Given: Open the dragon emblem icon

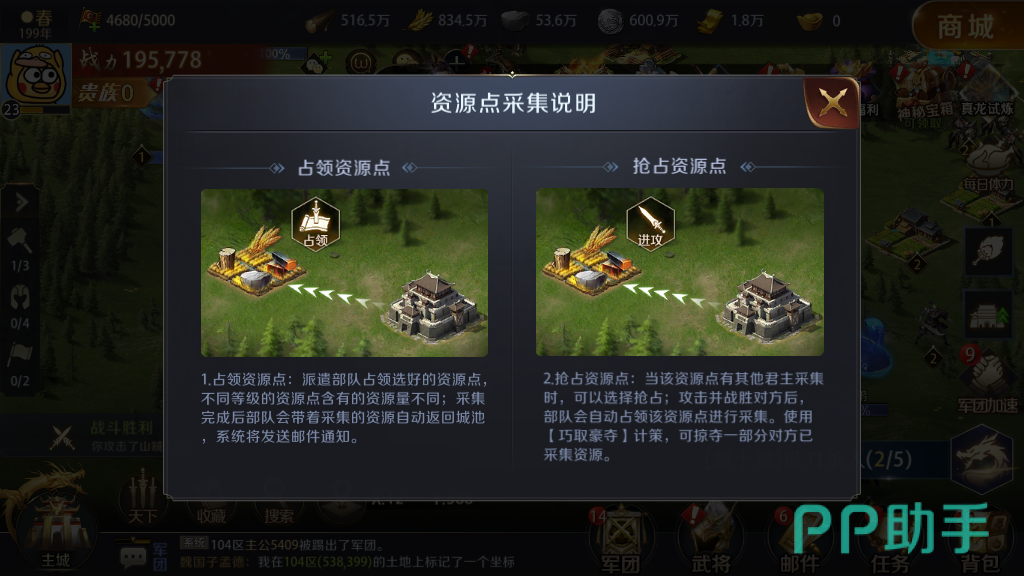Looking at the screenshot, I should pyautogui.click(x=982, y=459).
